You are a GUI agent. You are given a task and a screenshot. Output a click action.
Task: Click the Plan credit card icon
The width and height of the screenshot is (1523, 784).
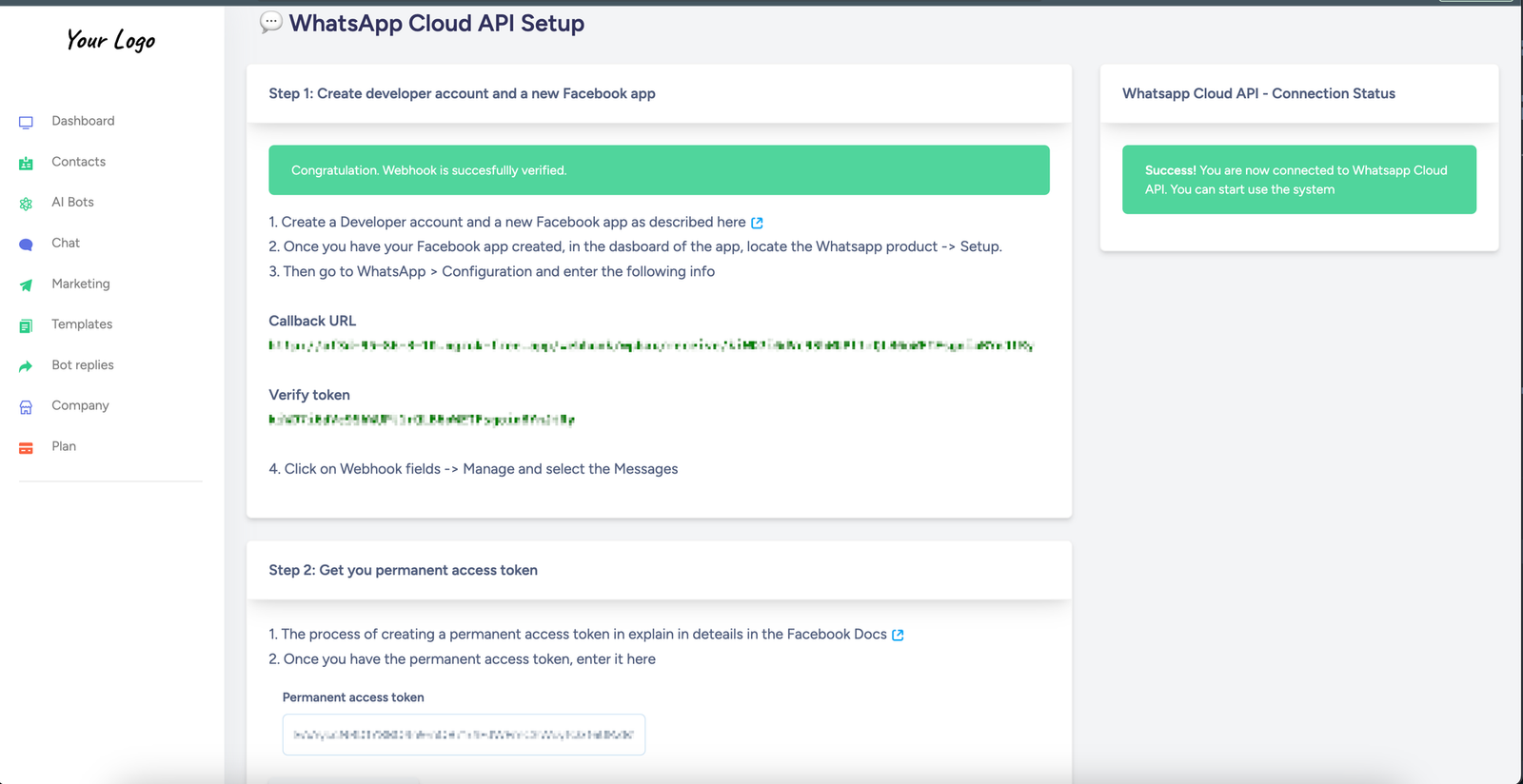(26, 447)
